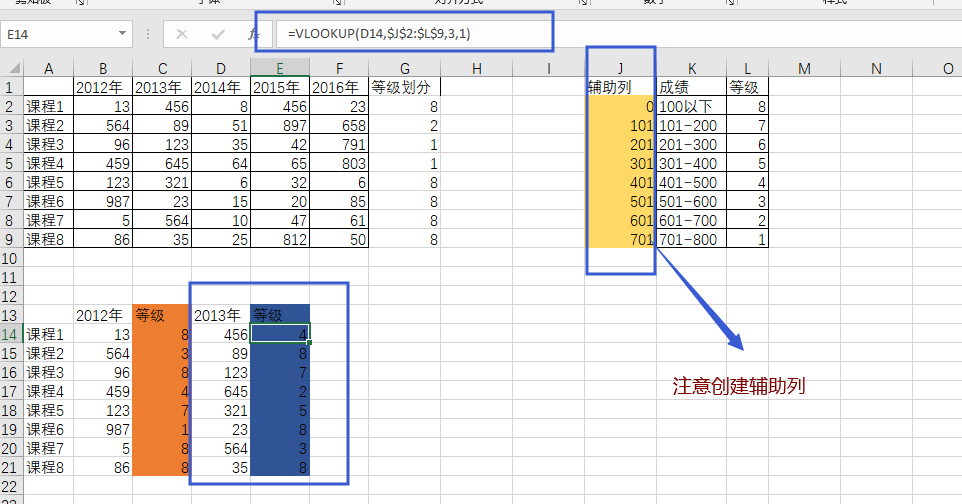
Task: Select column L header
Action: point(747,68)
